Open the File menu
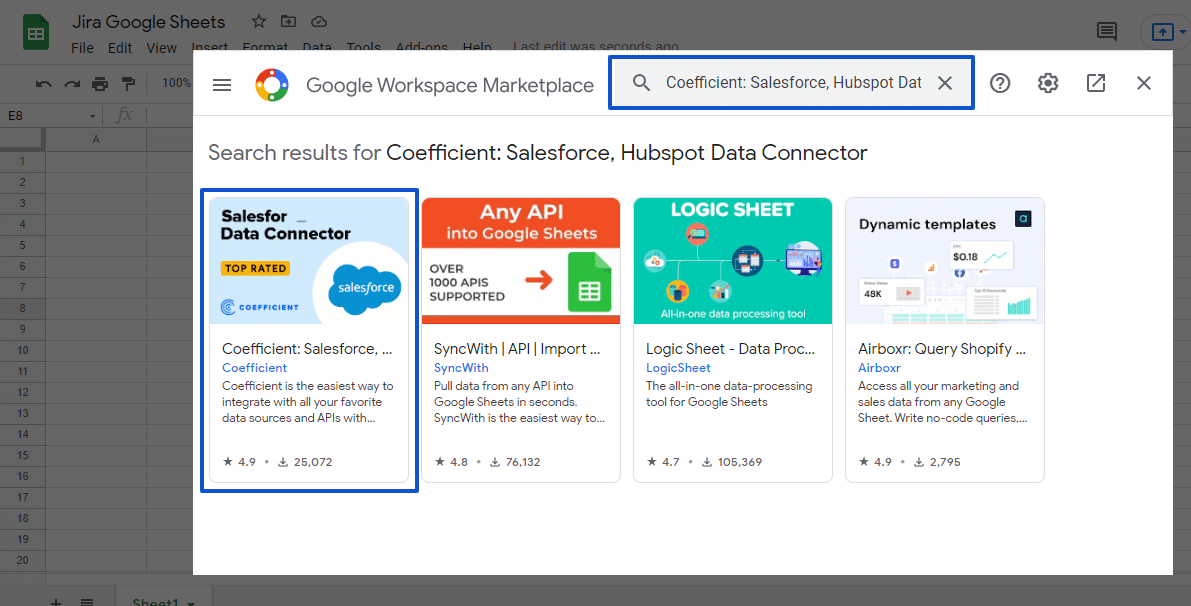The image size is (1191, 606). 82,48
